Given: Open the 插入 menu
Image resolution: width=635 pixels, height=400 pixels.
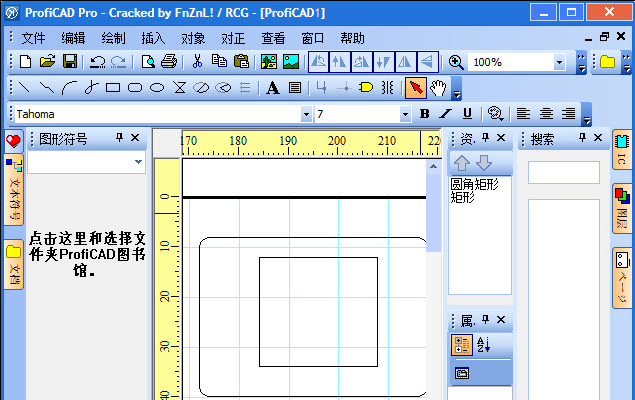Looking at the screenshot, I should tap(154, 38).
